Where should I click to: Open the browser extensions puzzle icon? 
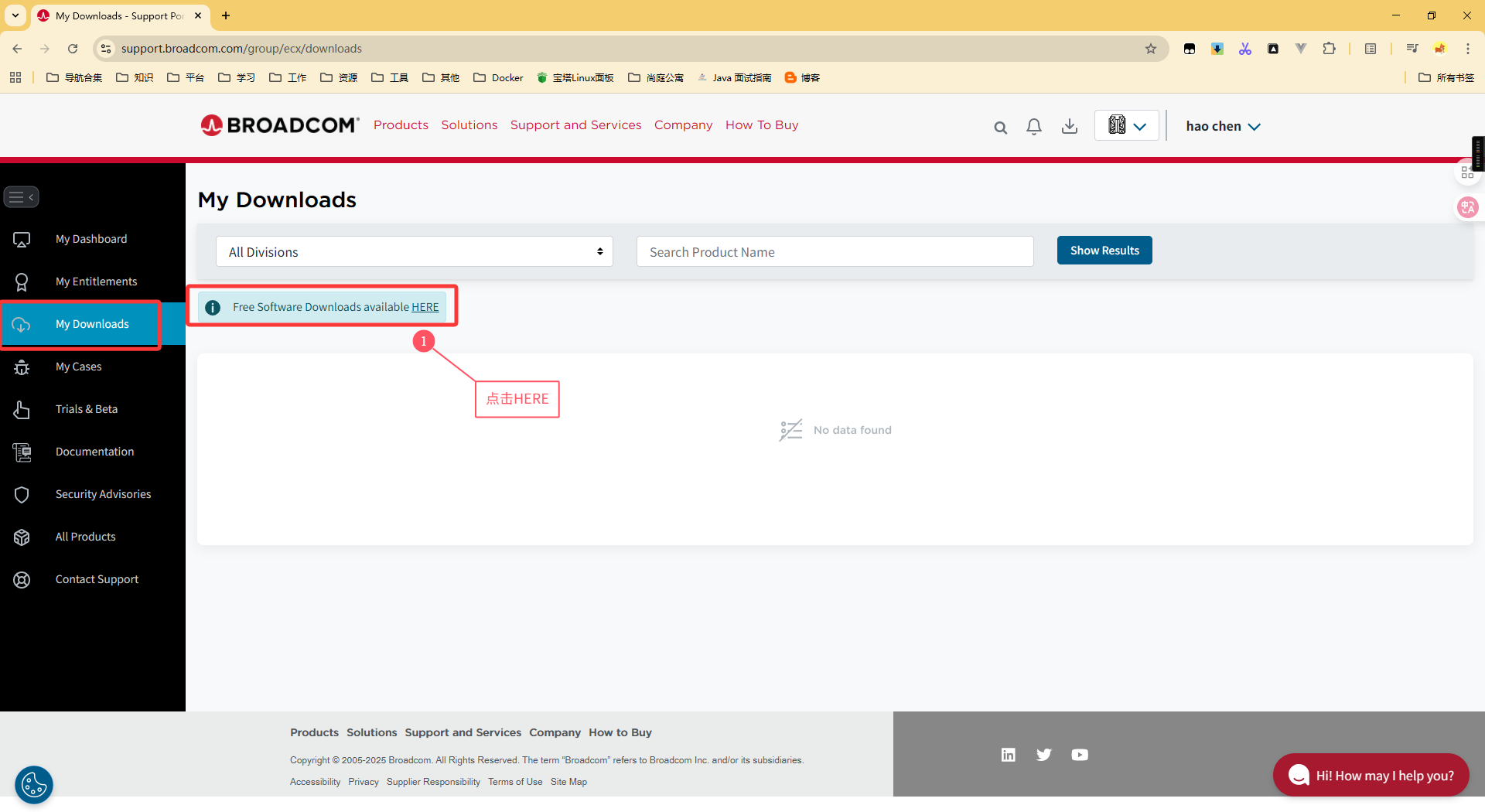[1329, 49]
